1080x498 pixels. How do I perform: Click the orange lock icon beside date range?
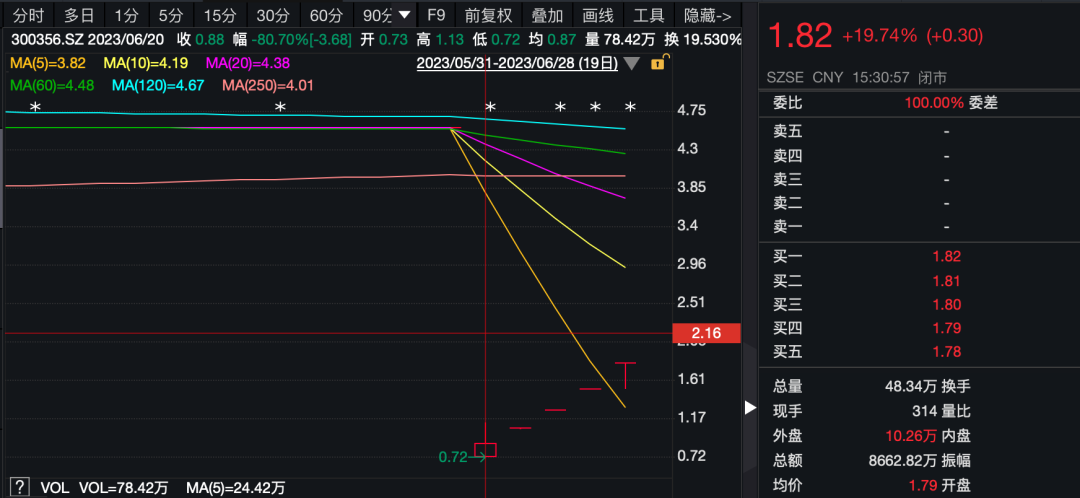click(657, 64)
